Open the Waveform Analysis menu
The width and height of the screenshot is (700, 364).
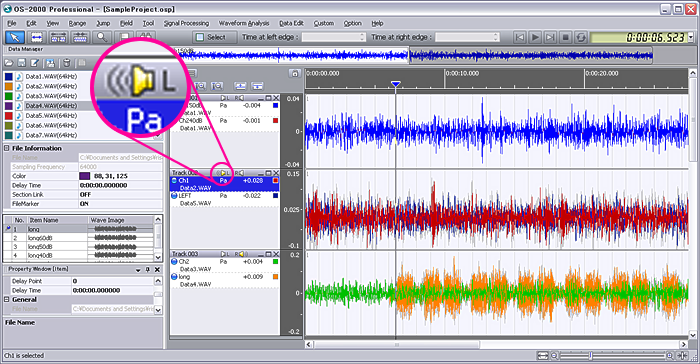coord(244,23)
